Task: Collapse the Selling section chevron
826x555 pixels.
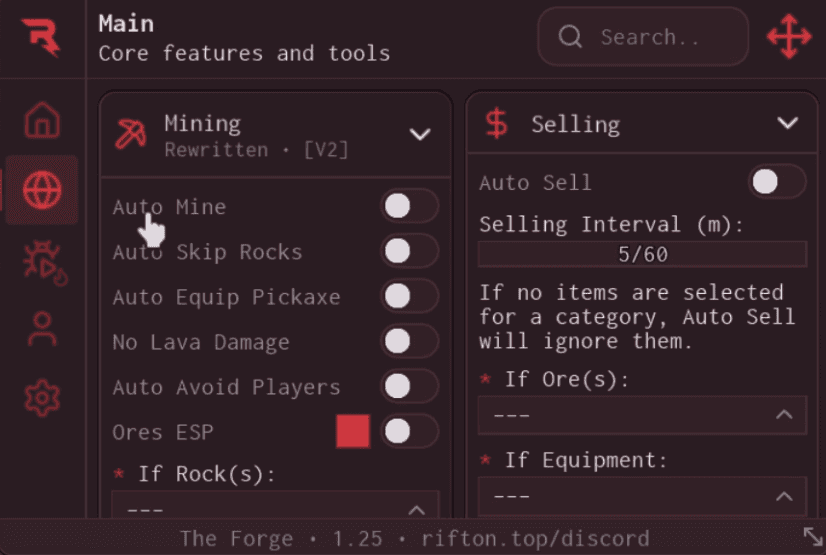Action: 788,123
